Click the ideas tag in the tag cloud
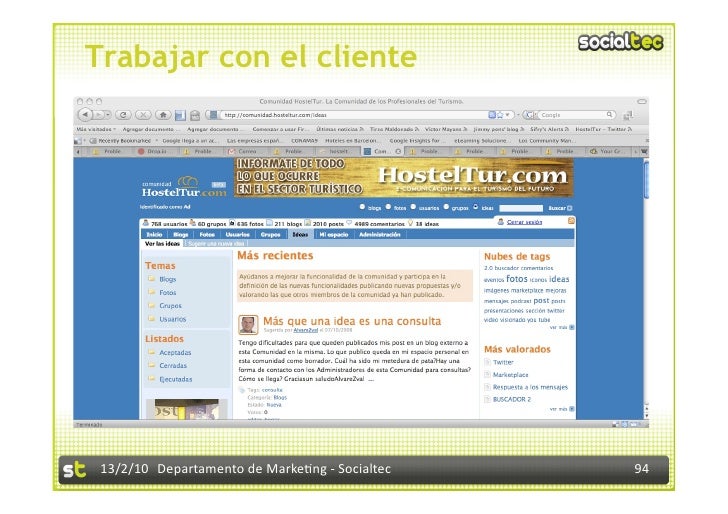The height and width of the screenshot is (514, 728). [559, 279]
